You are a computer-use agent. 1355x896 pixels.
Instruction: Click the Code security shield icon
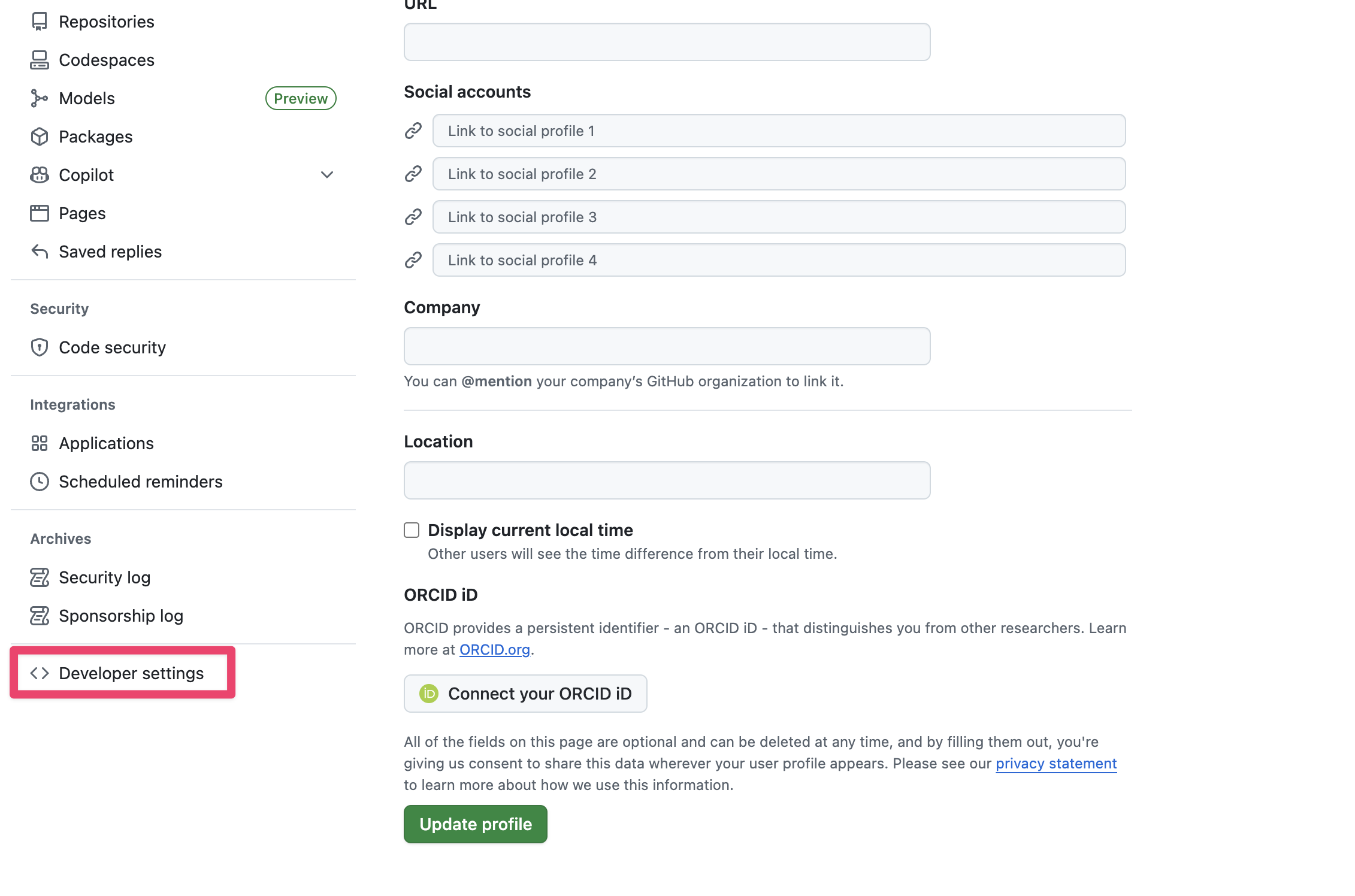[40, 347]
